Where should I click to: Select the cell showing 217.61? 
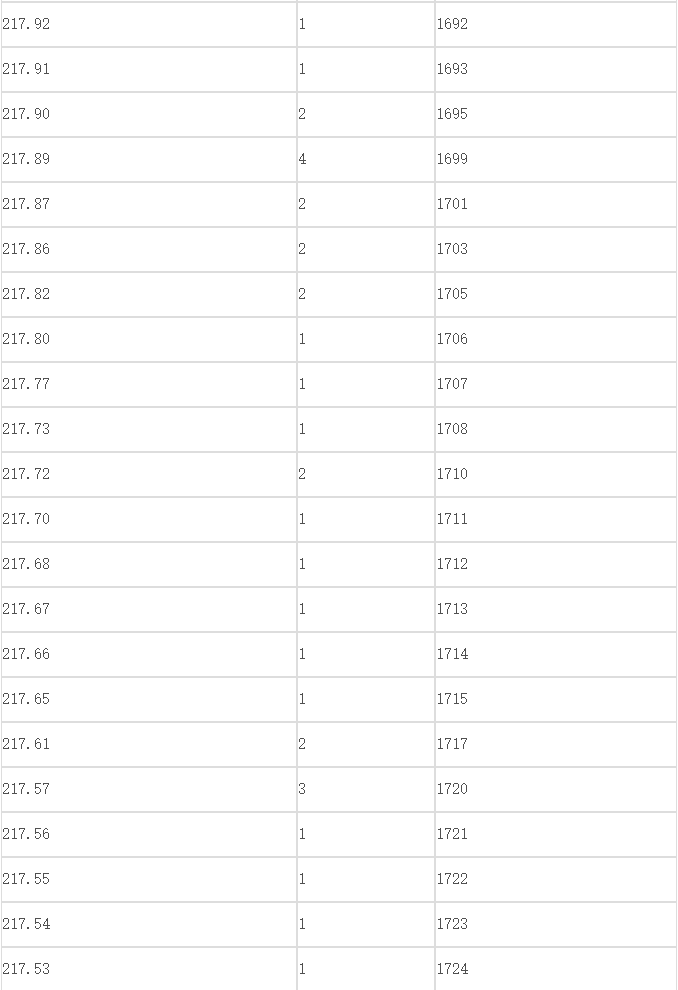click(x=149, y=744)
